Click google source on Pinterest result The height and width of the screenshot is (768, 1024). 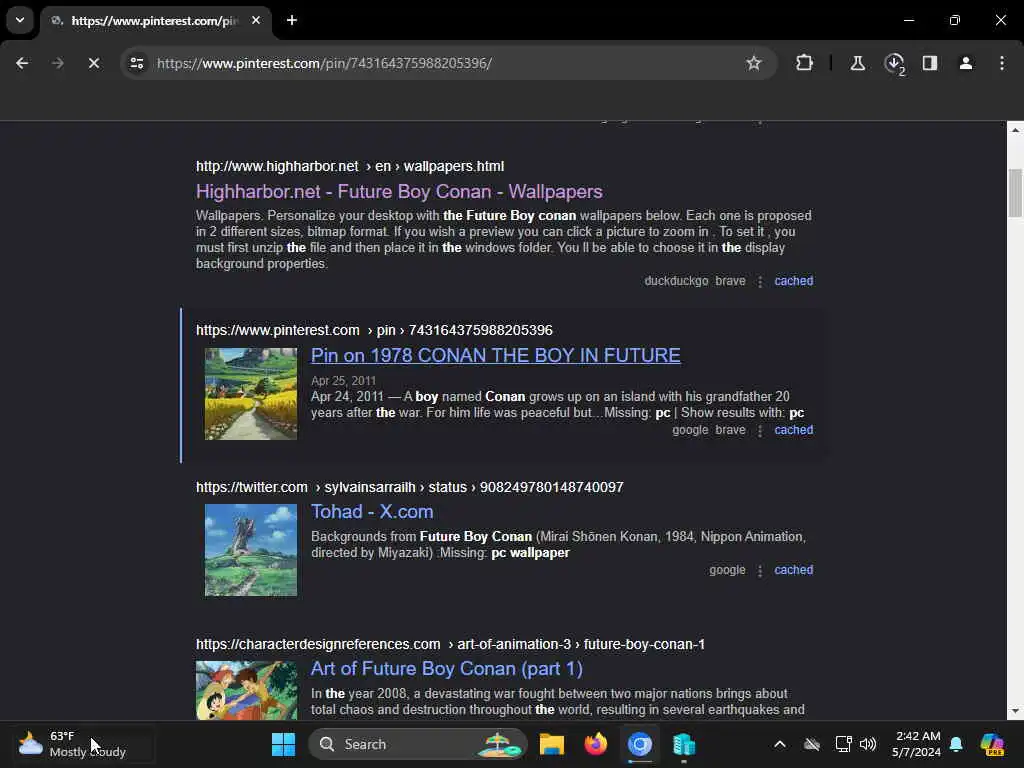[x=690, y=430]
